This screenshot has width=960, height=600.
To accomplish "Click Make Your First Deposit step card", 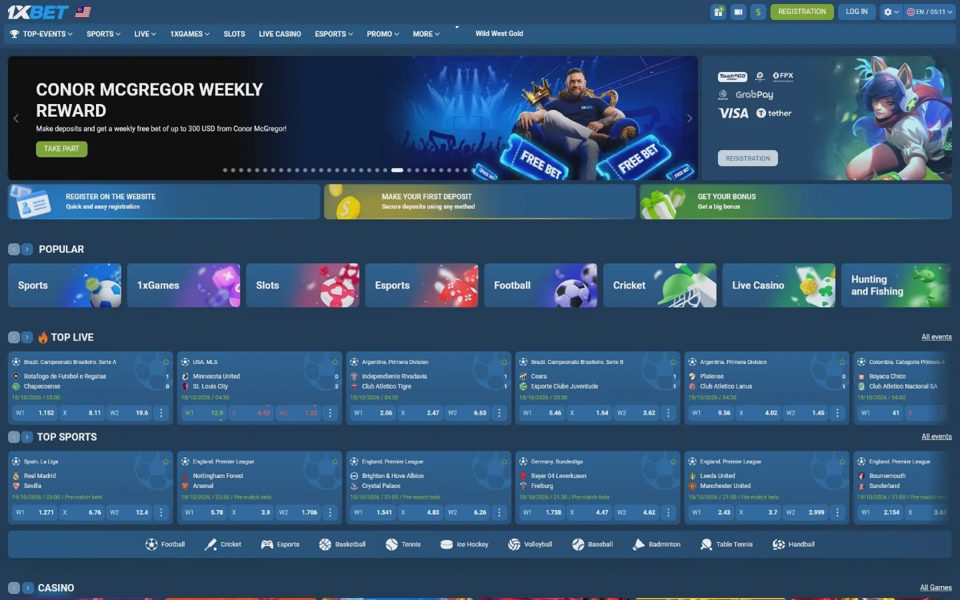I will (479, 202).
